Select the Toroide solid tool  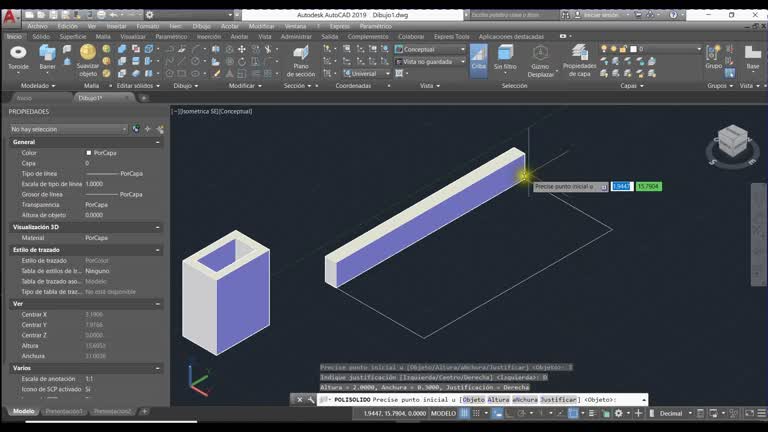pos(18,57)
